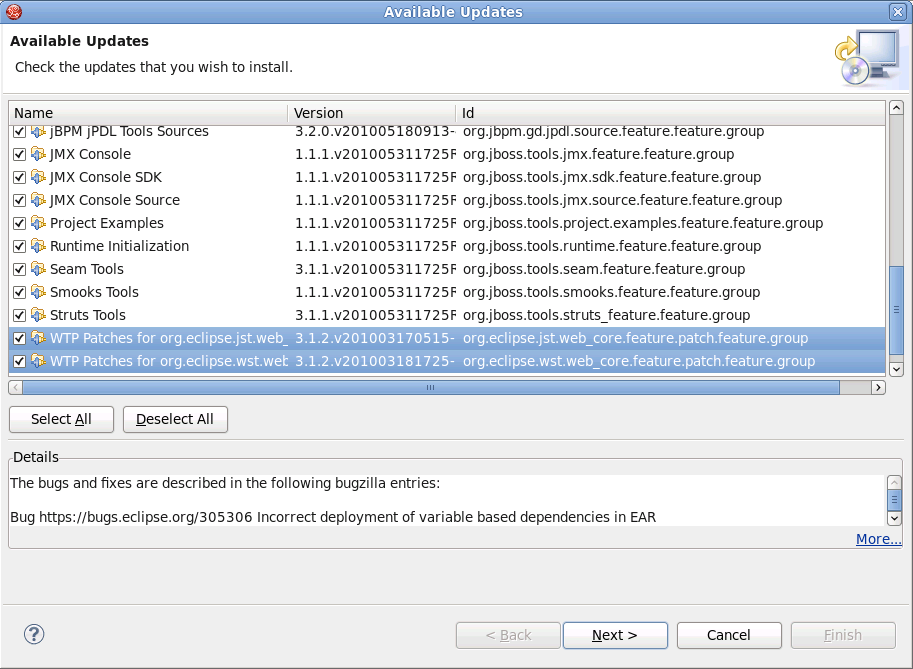Screen dimensions: 913x669
Task: Click the JMX Console feature icon
Action: (38, 154)
